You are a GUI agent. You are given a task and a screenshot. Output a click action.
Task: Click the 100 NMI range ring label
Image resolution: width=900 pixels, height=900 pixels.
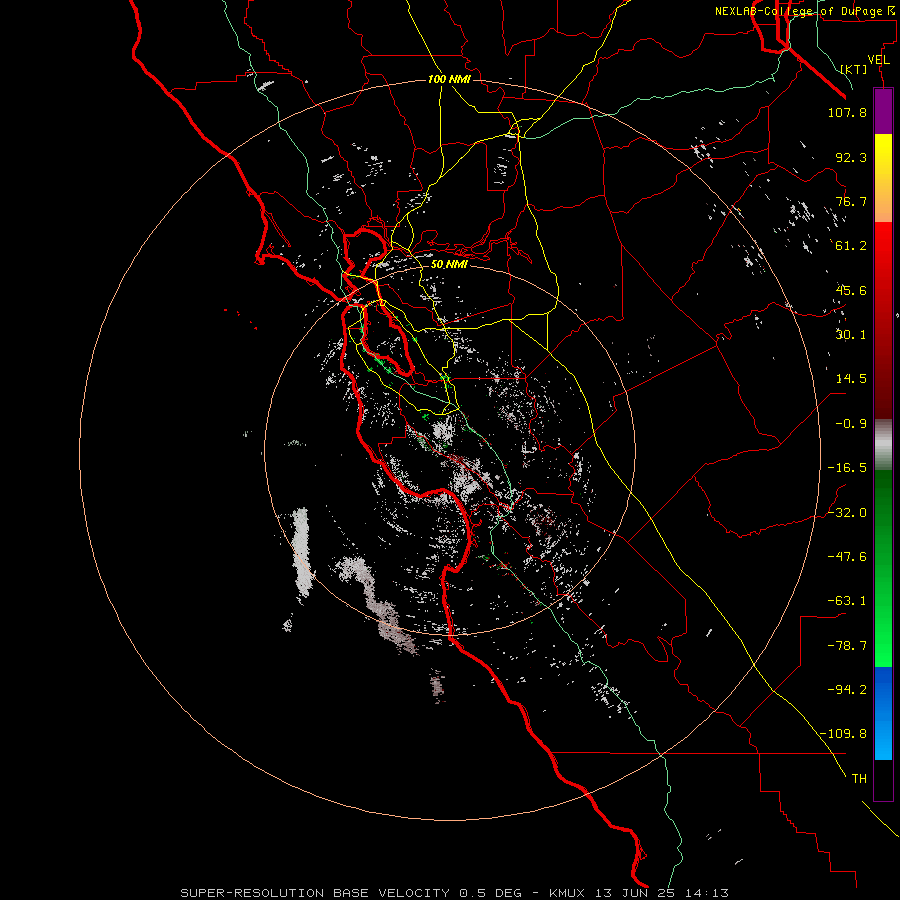(449, 79)
